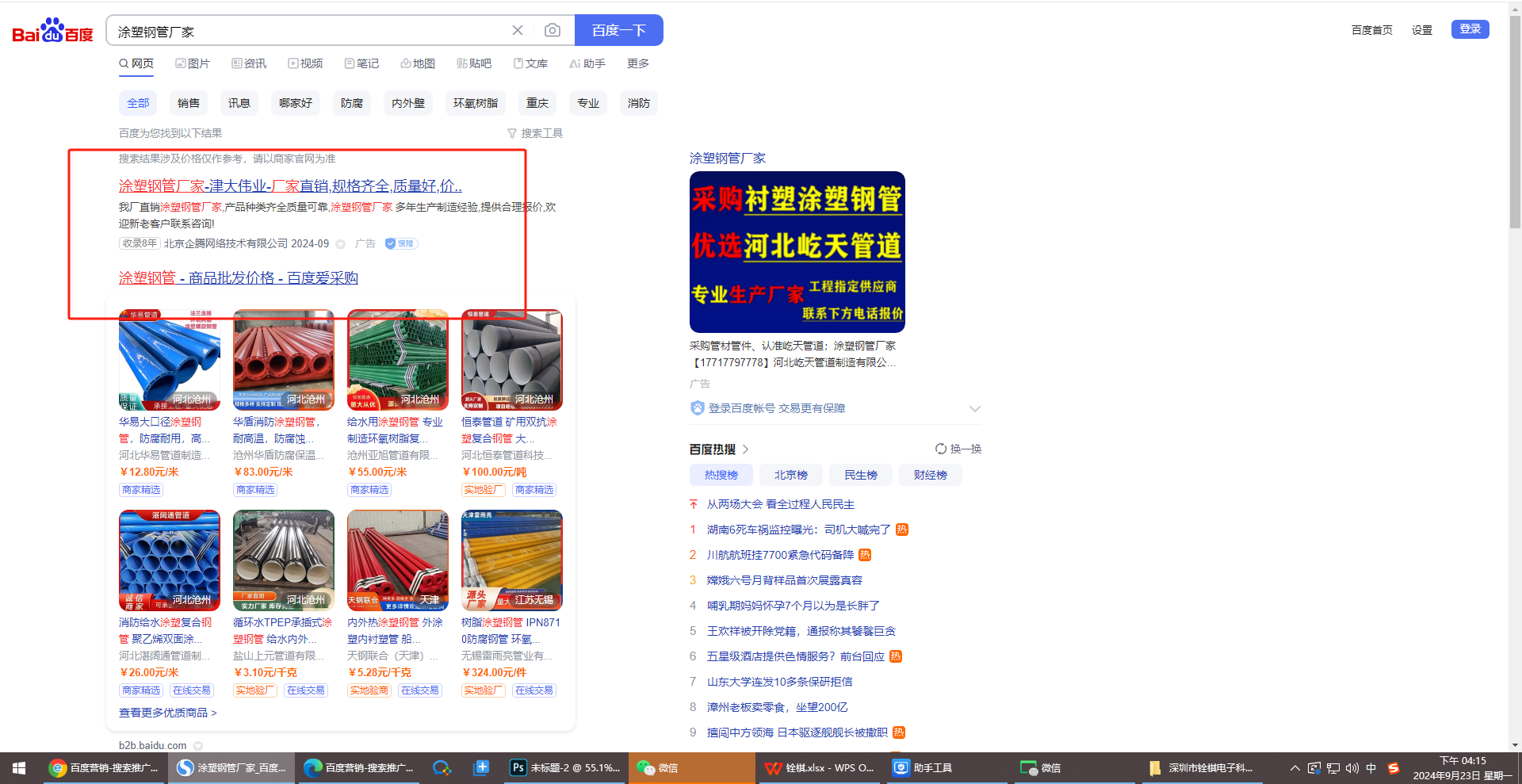Open the 深圳市铨棋电子 folder in taskbar

coord(1203,768)
